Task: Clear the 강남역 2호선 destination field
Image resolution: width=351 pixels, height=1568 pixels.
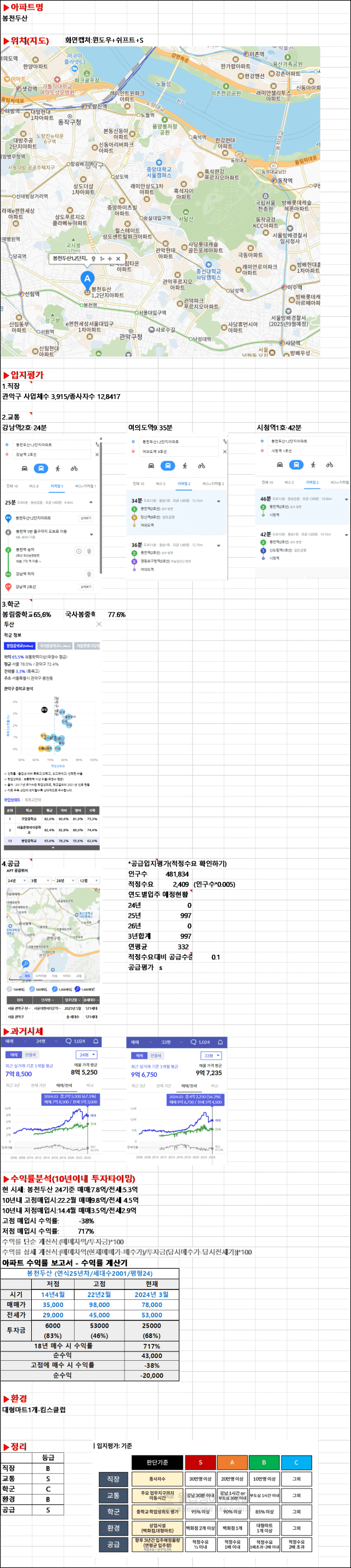Action: click(x=97, y=454)
